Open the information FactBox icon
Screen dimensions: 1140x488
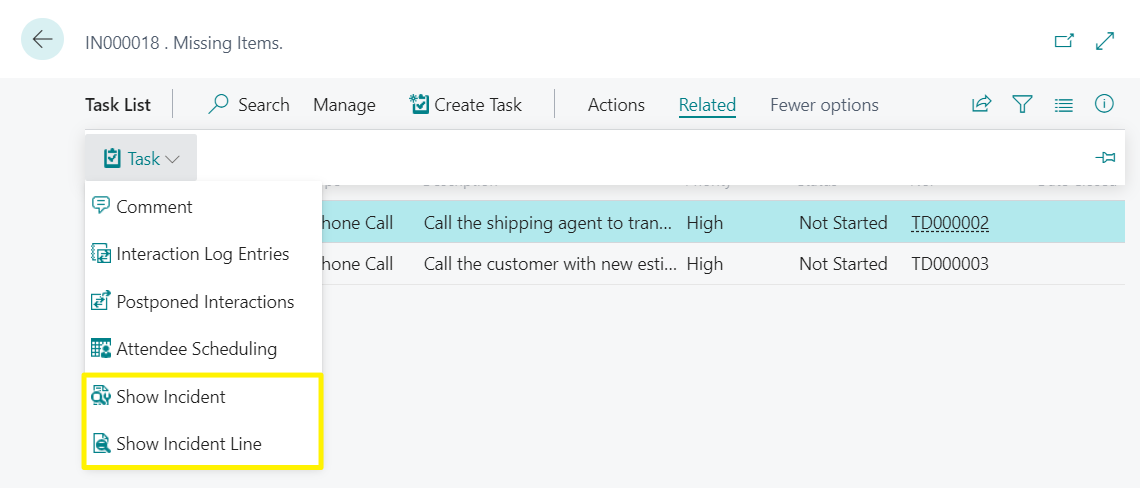coord(1104,104)
